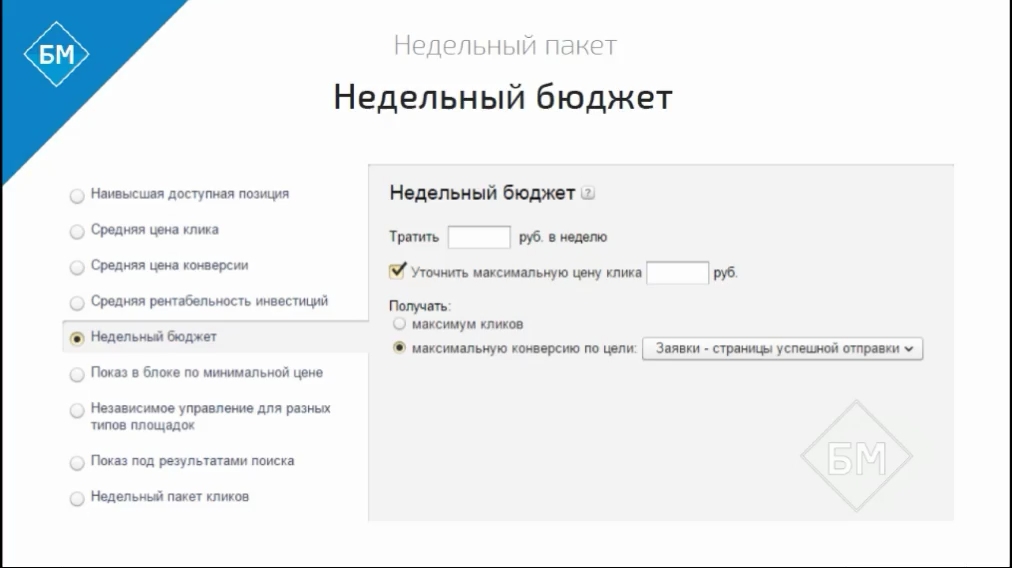
Task: Click the Получать: label
Action: click(x=420, y=306)
